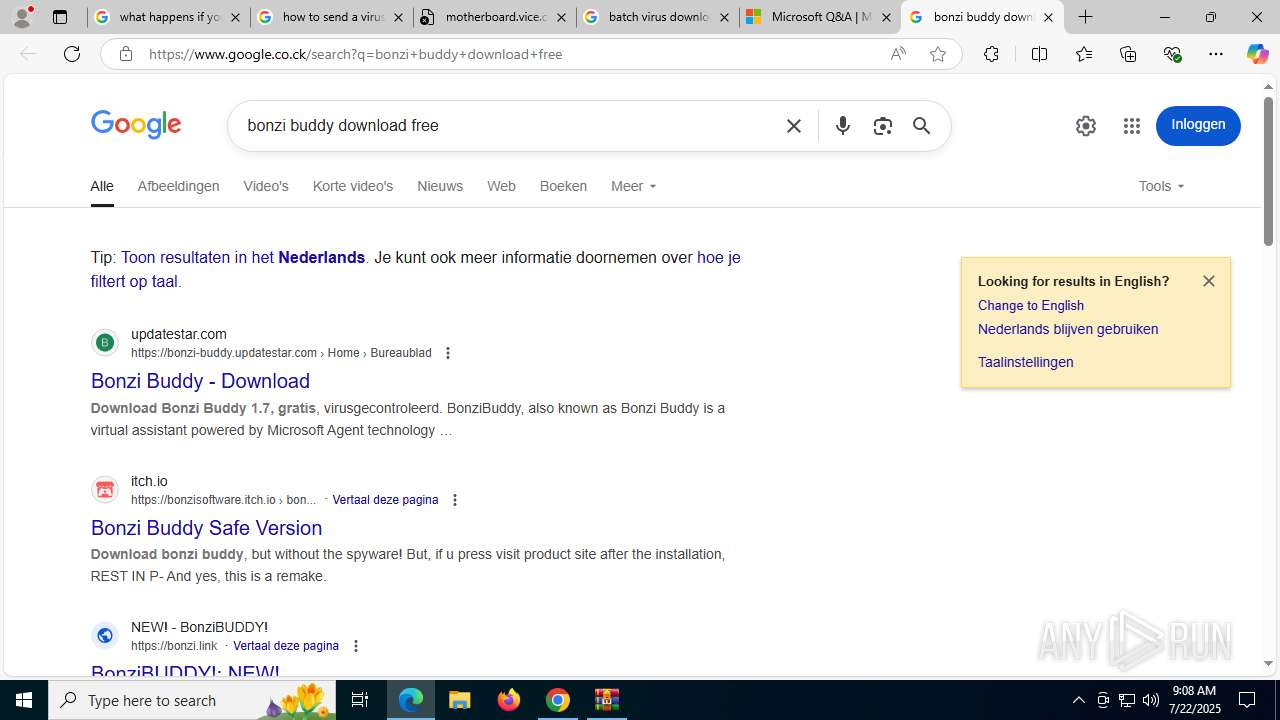The height and width of the screenshot is (720, 1280).
Task: Launch Firefox from taskbar
Action: click(x=509, y=700)
